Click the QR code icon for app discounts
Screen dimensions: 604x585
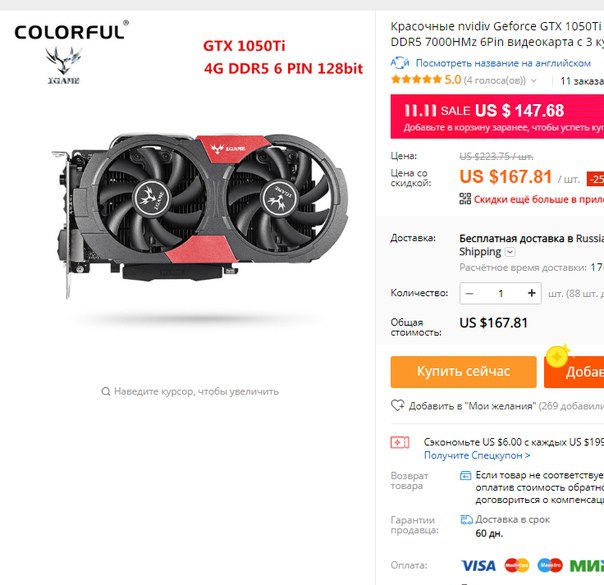click(x=465, y=199)
